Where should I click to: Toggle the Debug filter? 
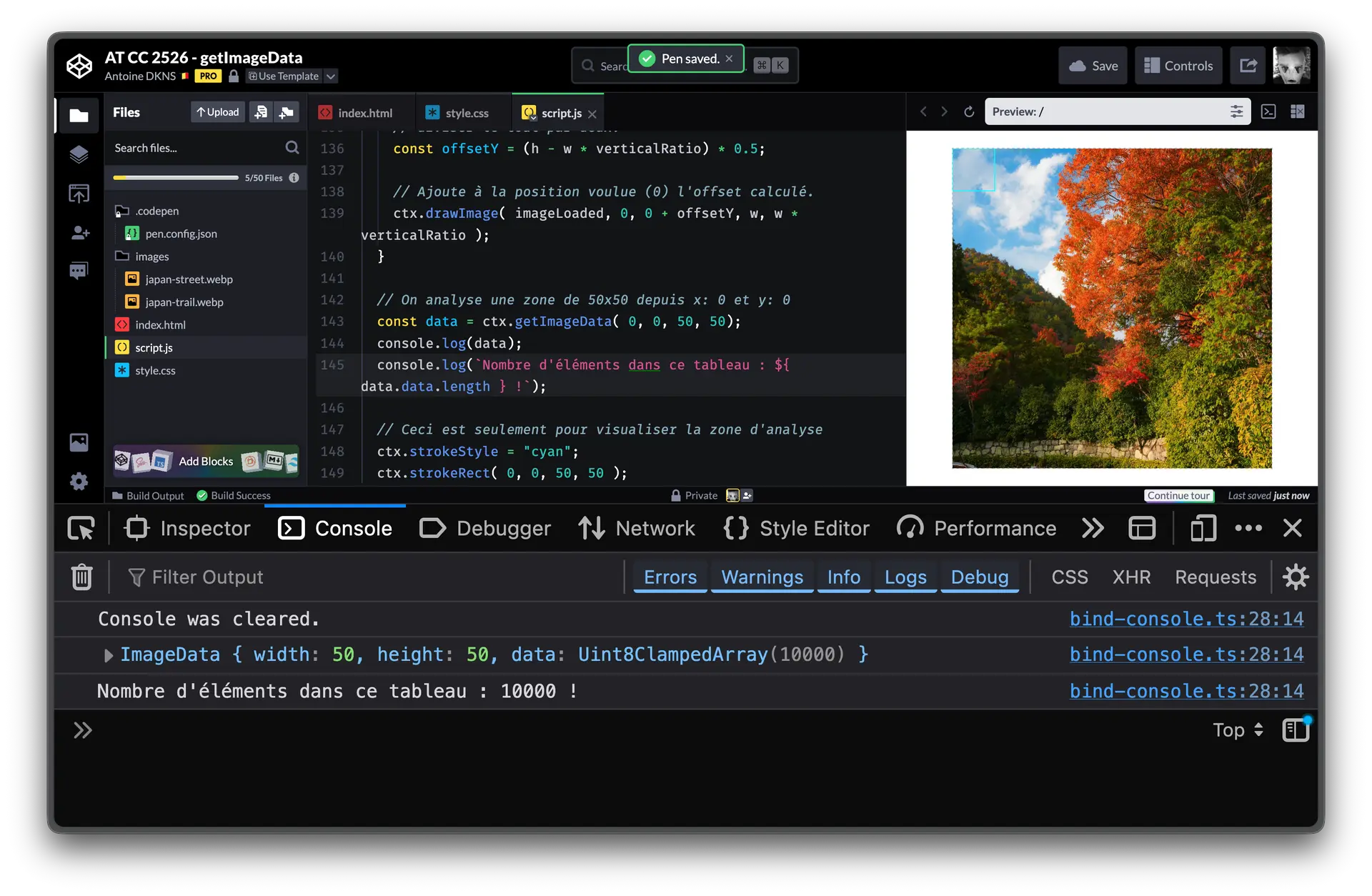point(979,577)
